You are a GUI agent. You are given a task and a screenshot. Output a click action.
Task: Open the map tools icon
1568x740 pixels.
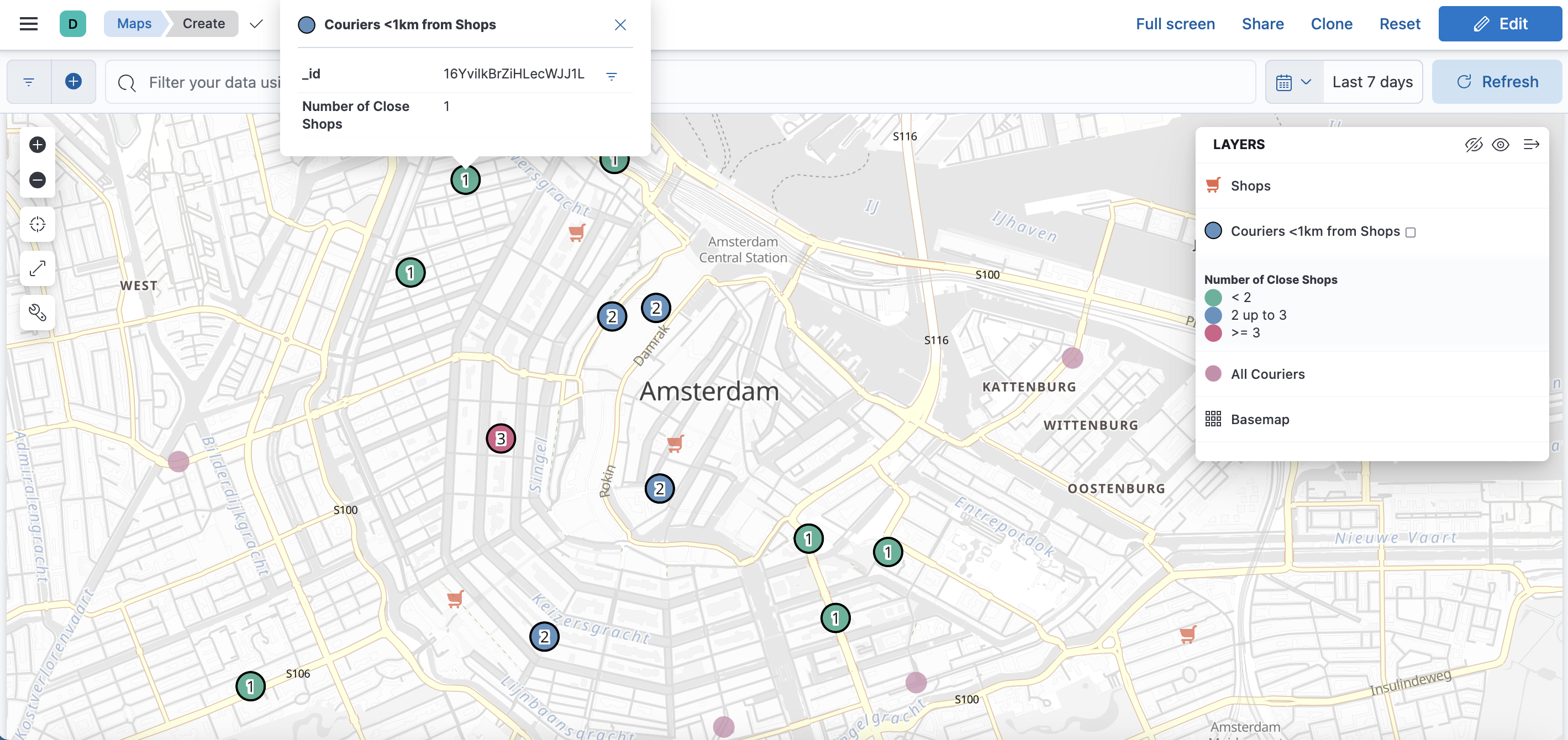point(37,313)
